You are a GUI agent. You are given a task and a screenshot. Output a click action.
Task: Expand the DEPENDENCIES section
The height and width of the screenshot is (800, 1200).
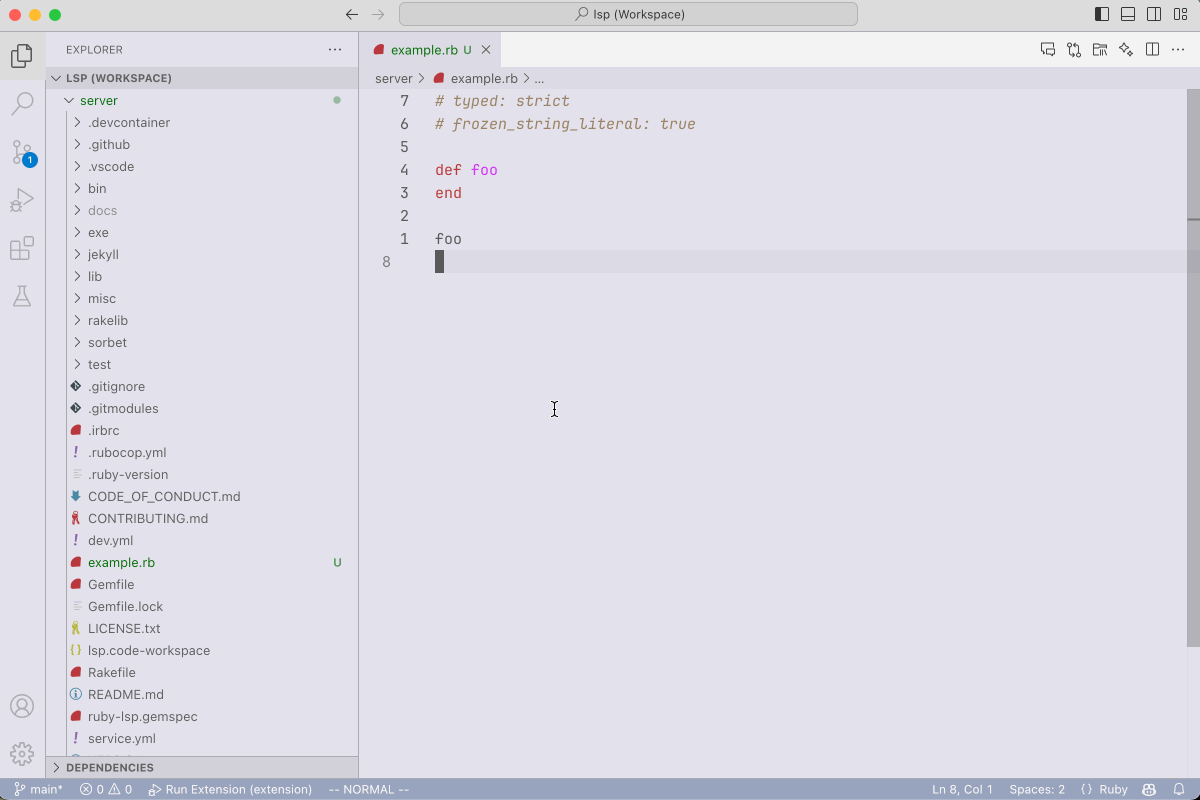[x=202, y=767]
